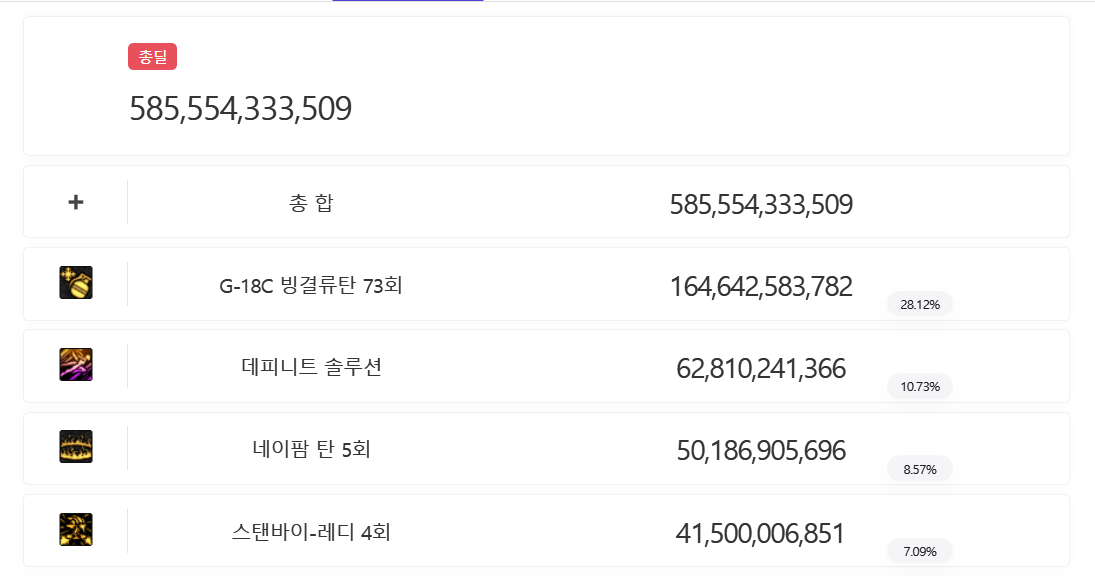Image resolution: width=1095 pixels, height=576 pixels.
Task: Select the 네이팜 탄 flame skill icon
Action: click(x=76, y=447)
